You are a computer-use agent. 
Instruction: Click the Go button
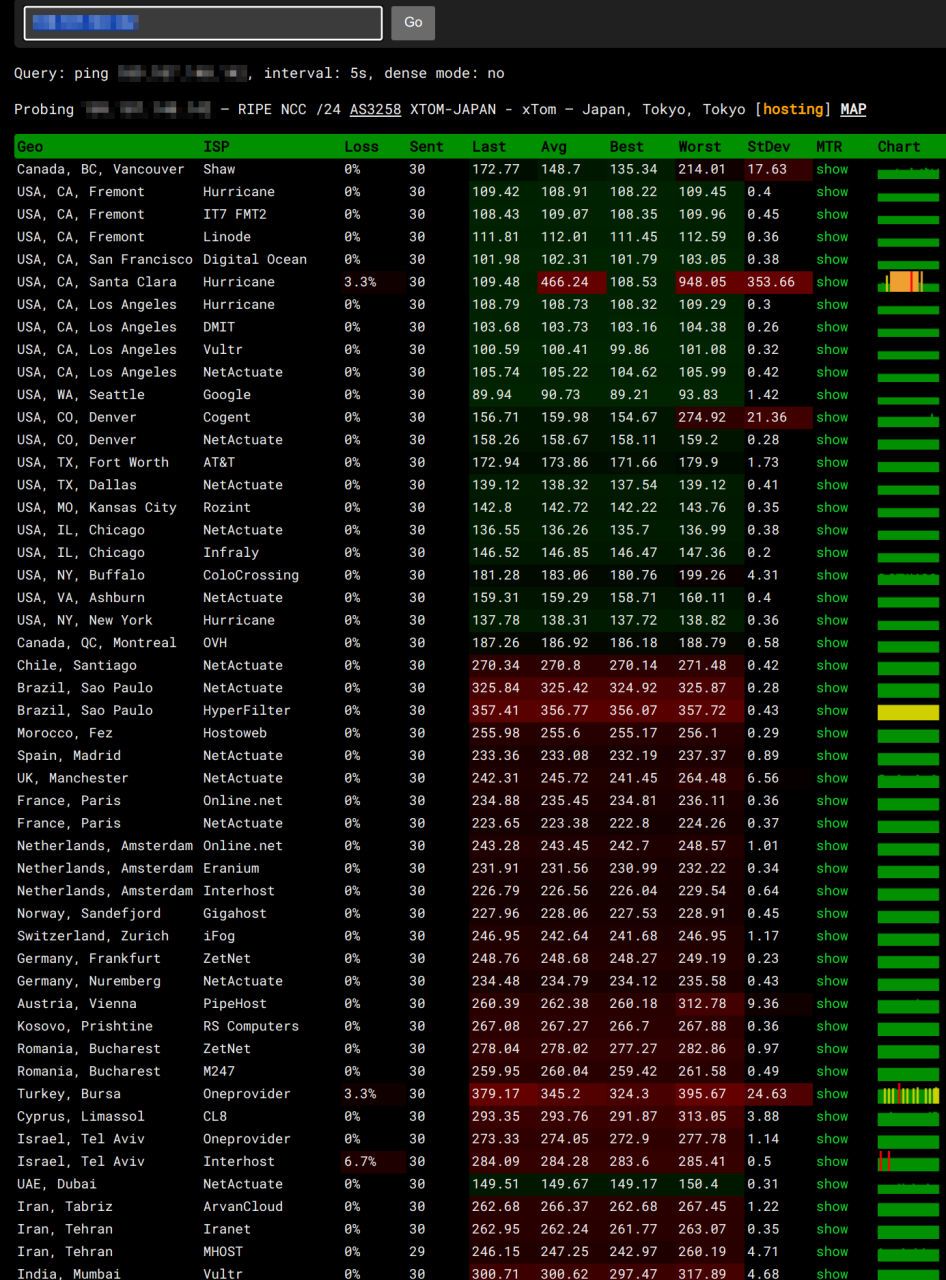pos(413,23)
